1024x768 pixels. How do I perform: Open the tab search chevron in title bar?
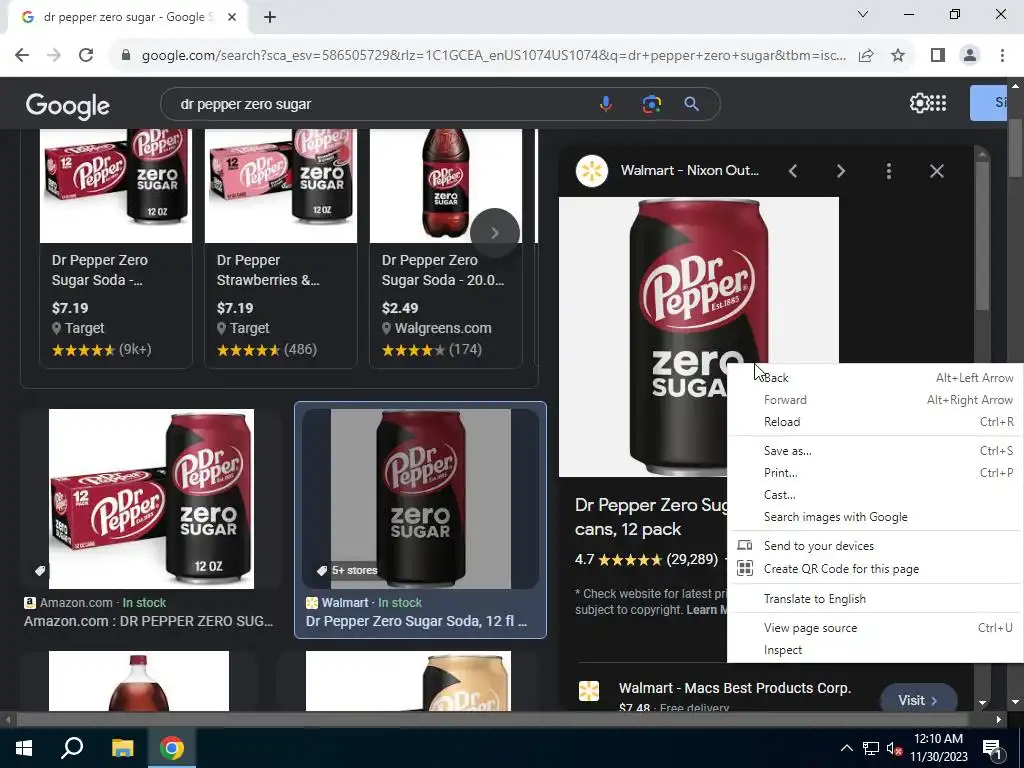[863, 14]
